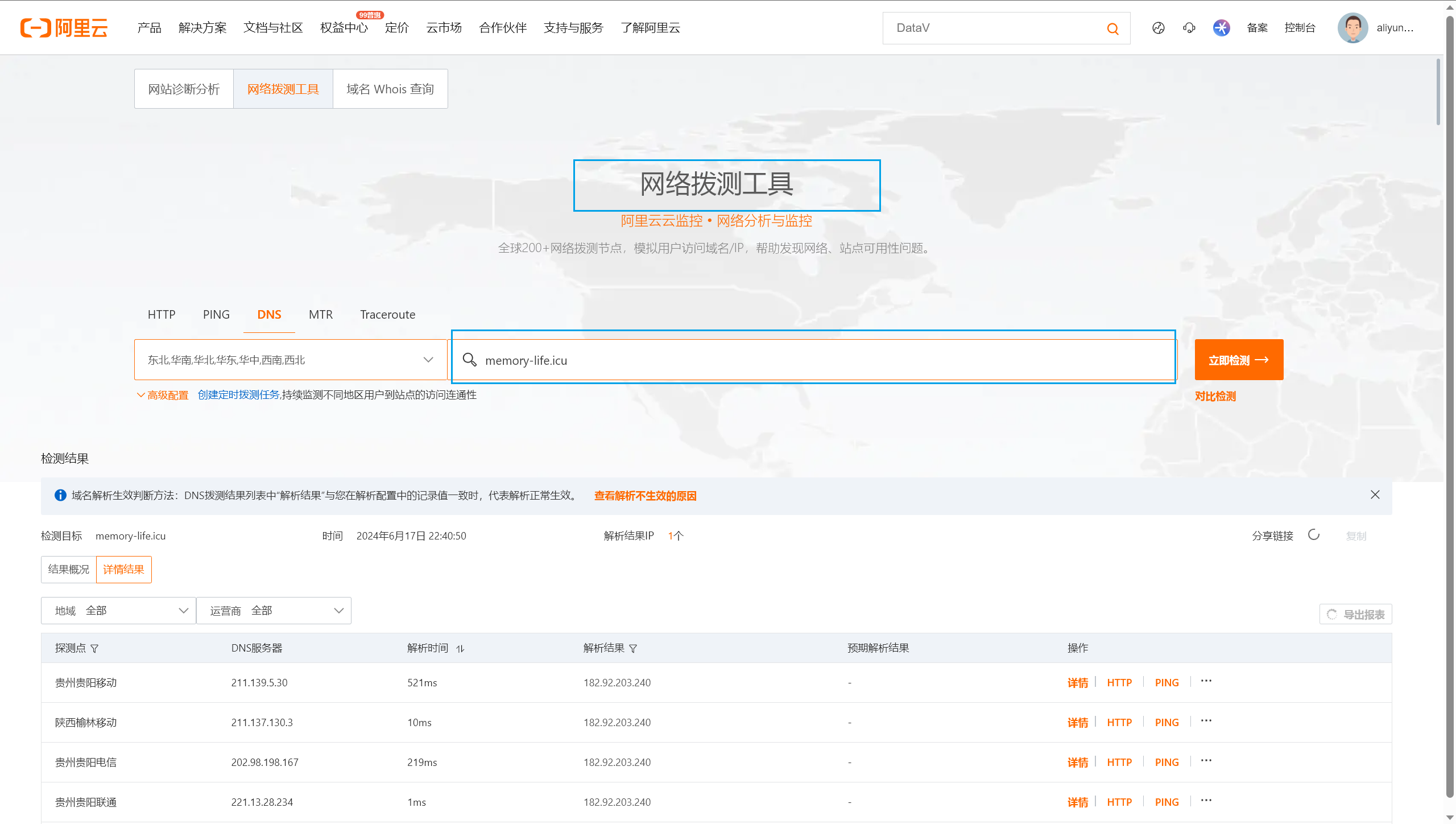Click 详情 for 贵州贵阳移动 row

(x=1077, y=683)
